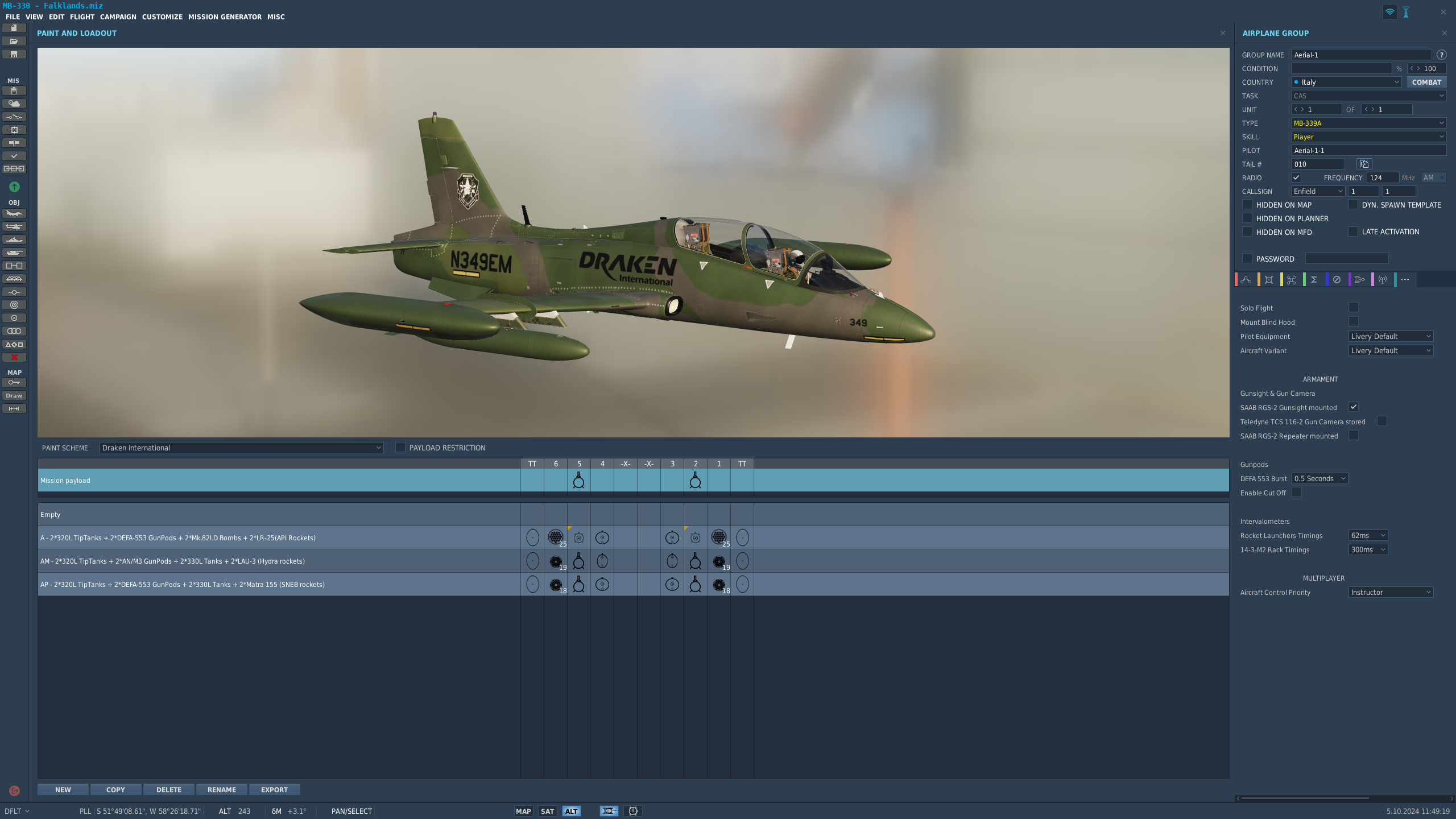Select the ship group placement tool
Viewport: 1456px width, 819px height.
tap(14, 239)
